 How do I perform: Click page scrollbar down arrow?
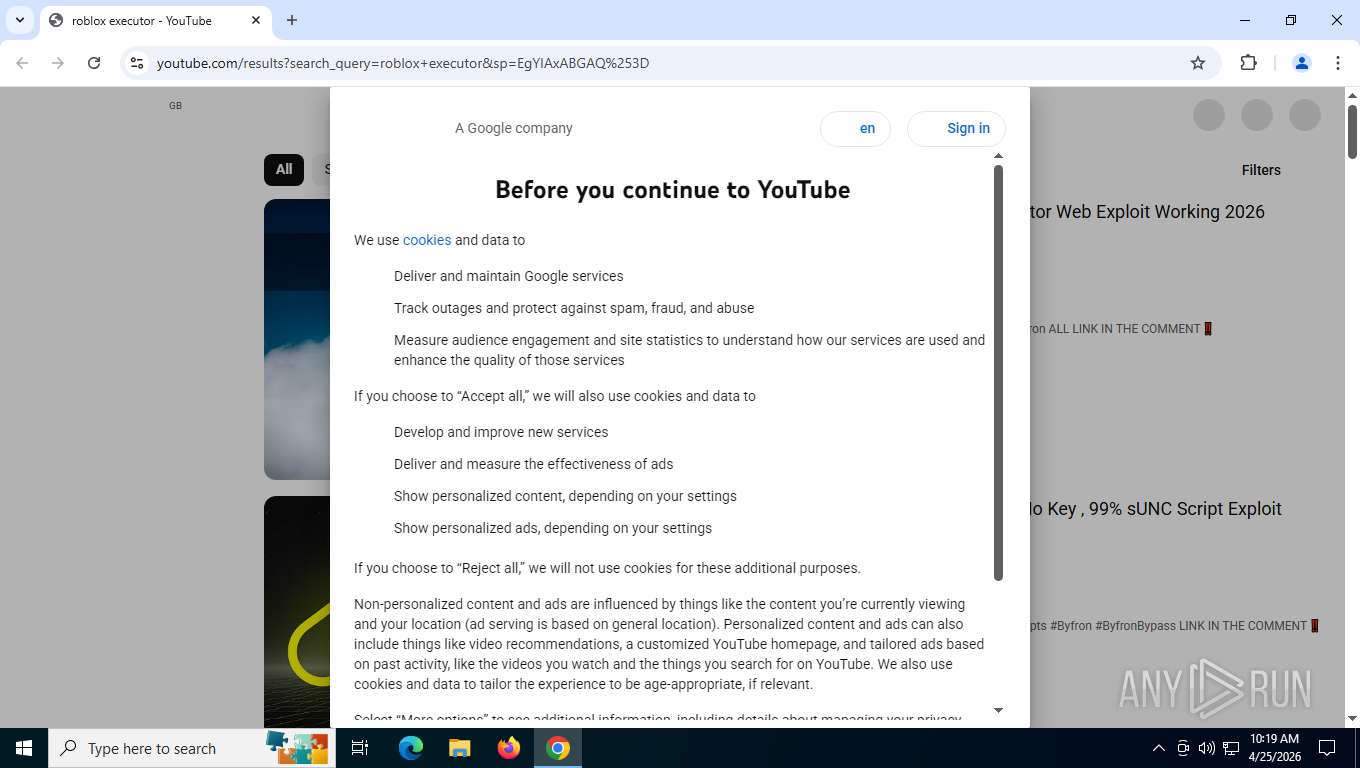click(x=1352, y=718)
